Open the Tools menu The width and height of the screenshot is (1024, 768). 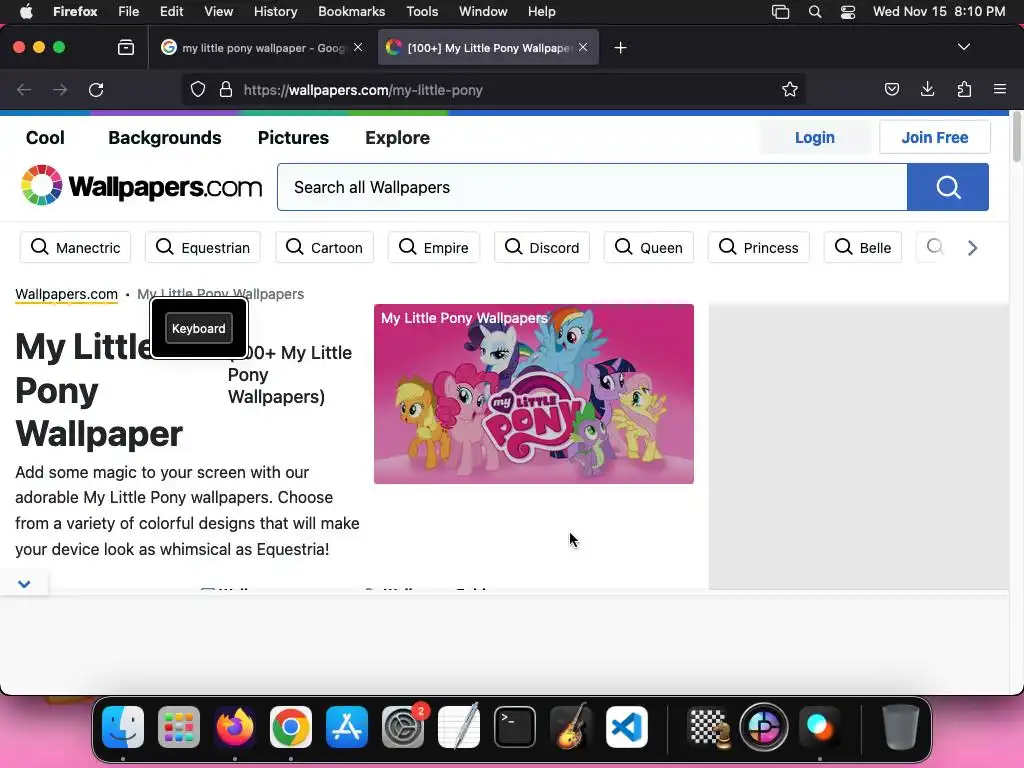pos(423,11)
